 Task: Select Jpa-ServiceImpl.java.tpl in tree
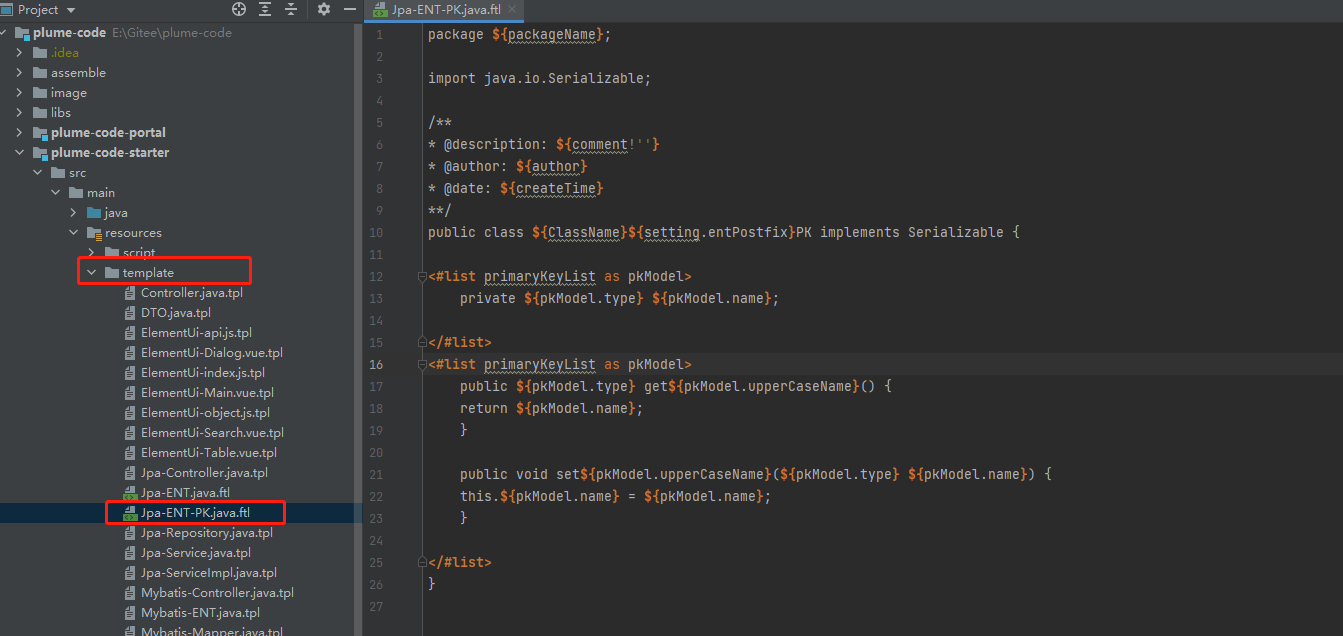point(209,573)
